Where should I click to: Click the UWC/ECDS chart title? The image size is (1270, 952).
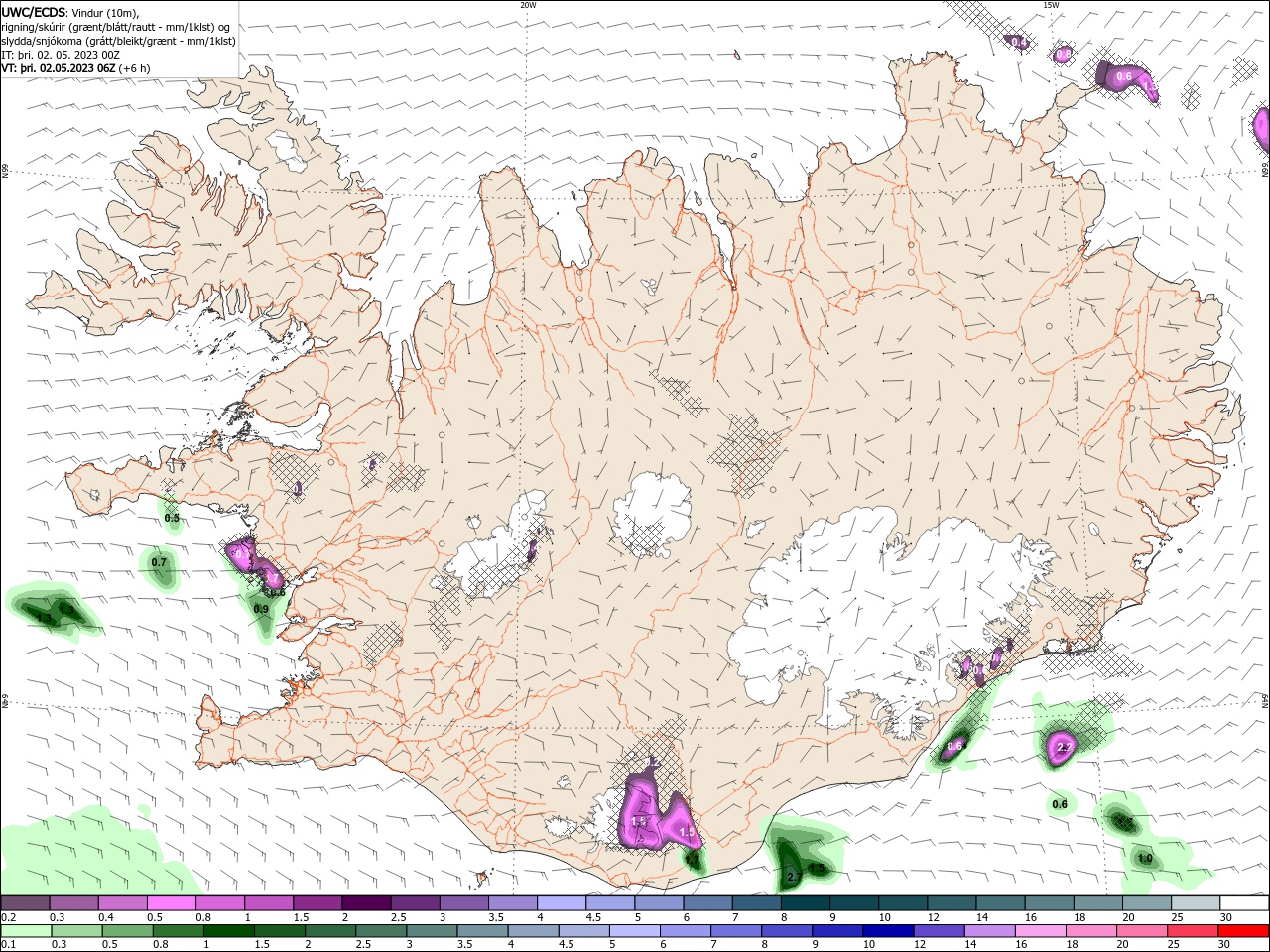click(32, 12)
